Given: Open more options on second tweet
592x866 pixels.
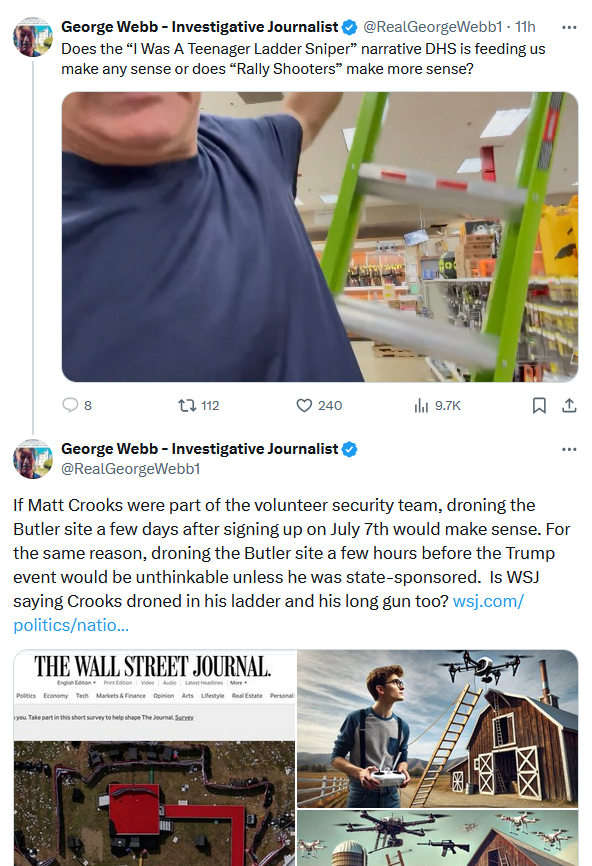Looking at the screenshot, I should click(569, 449).
